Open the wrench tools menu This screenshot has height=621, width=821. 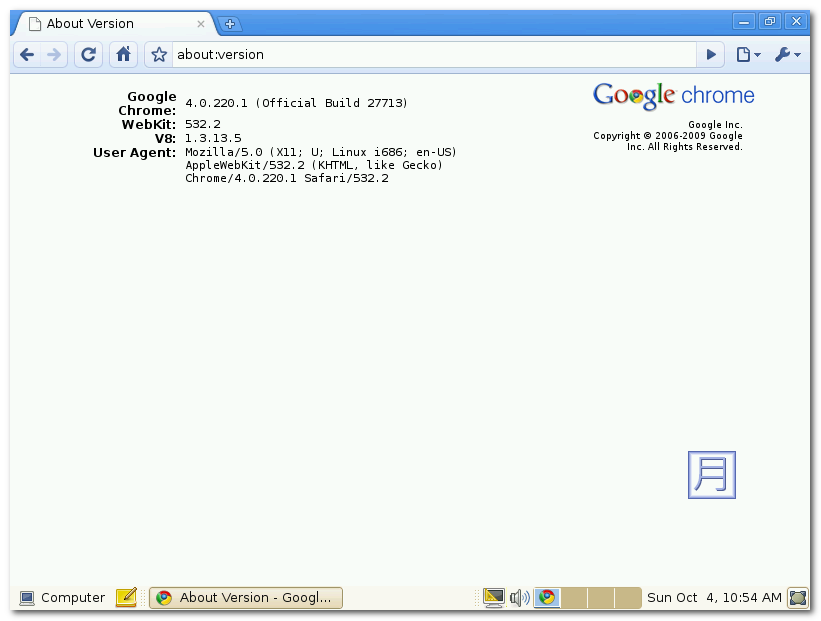point(787,55)
